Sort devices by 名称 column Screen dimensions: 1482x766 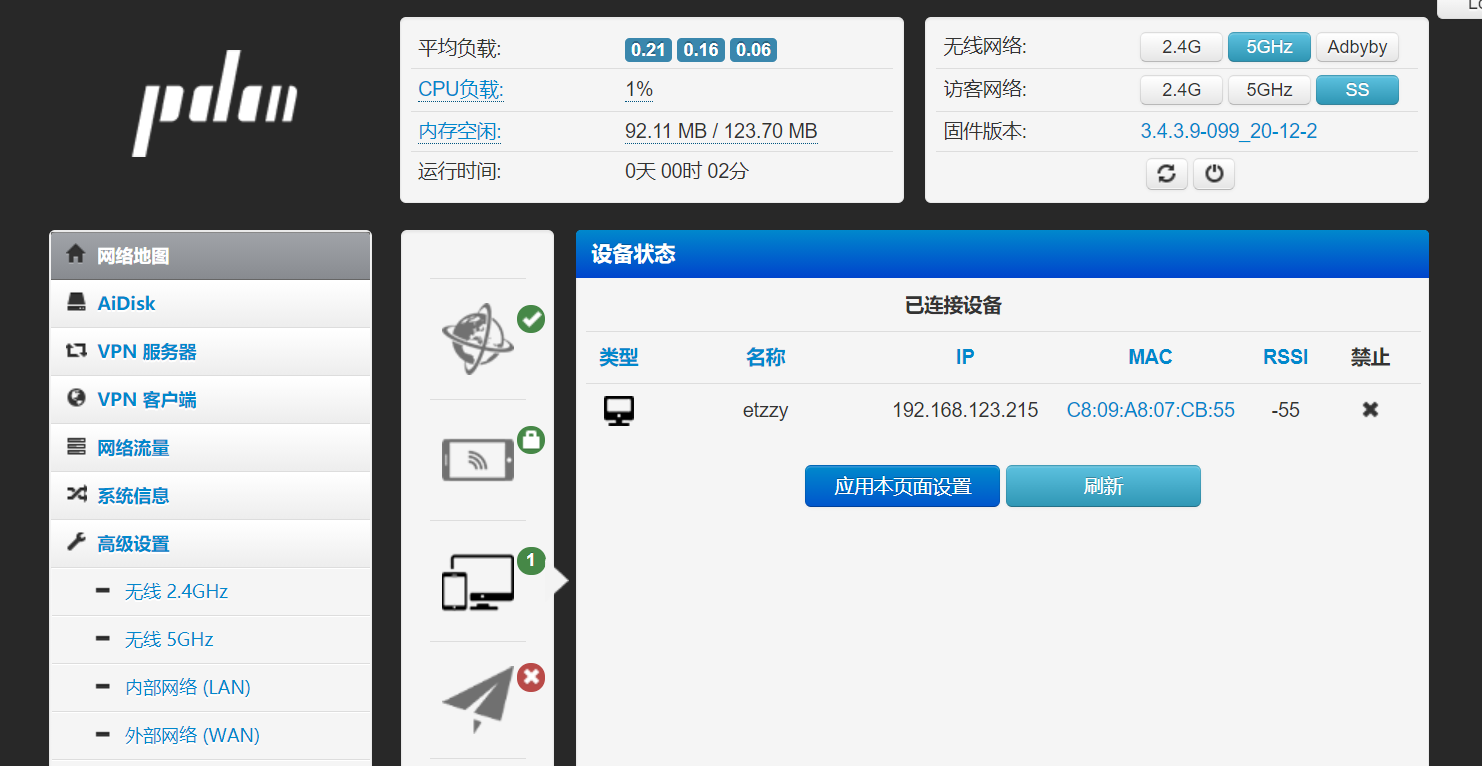pyautogui.click(x=766, y=357)
